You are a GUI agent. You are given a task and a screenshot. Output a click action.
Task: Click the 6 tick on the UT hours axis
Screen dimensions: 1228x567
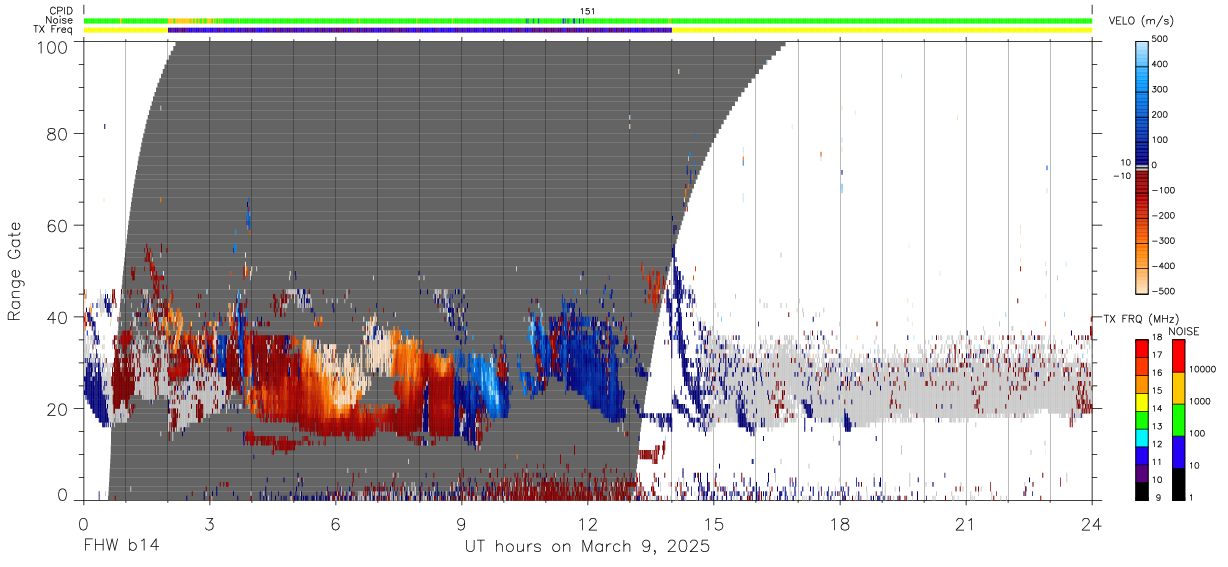click(336, 523)
